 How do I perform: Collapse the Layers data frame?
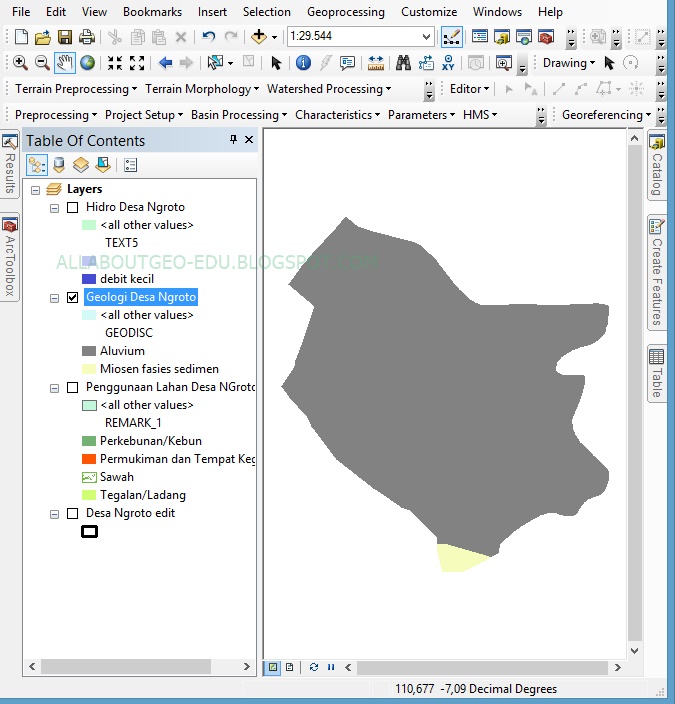[35, 190]
